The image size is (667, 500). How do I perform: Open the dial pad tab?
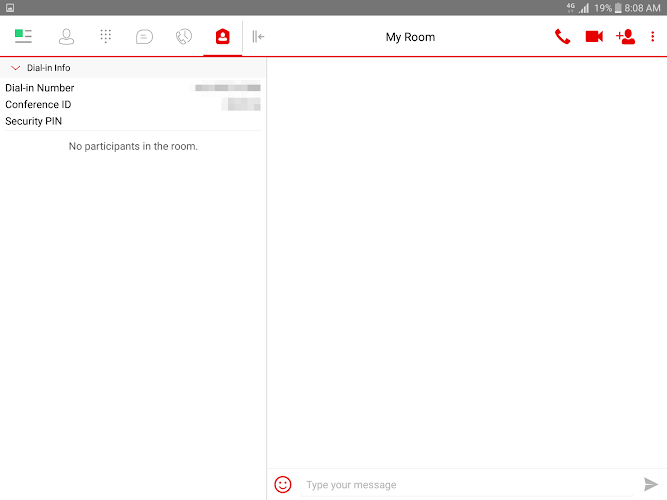click(105, 36)
